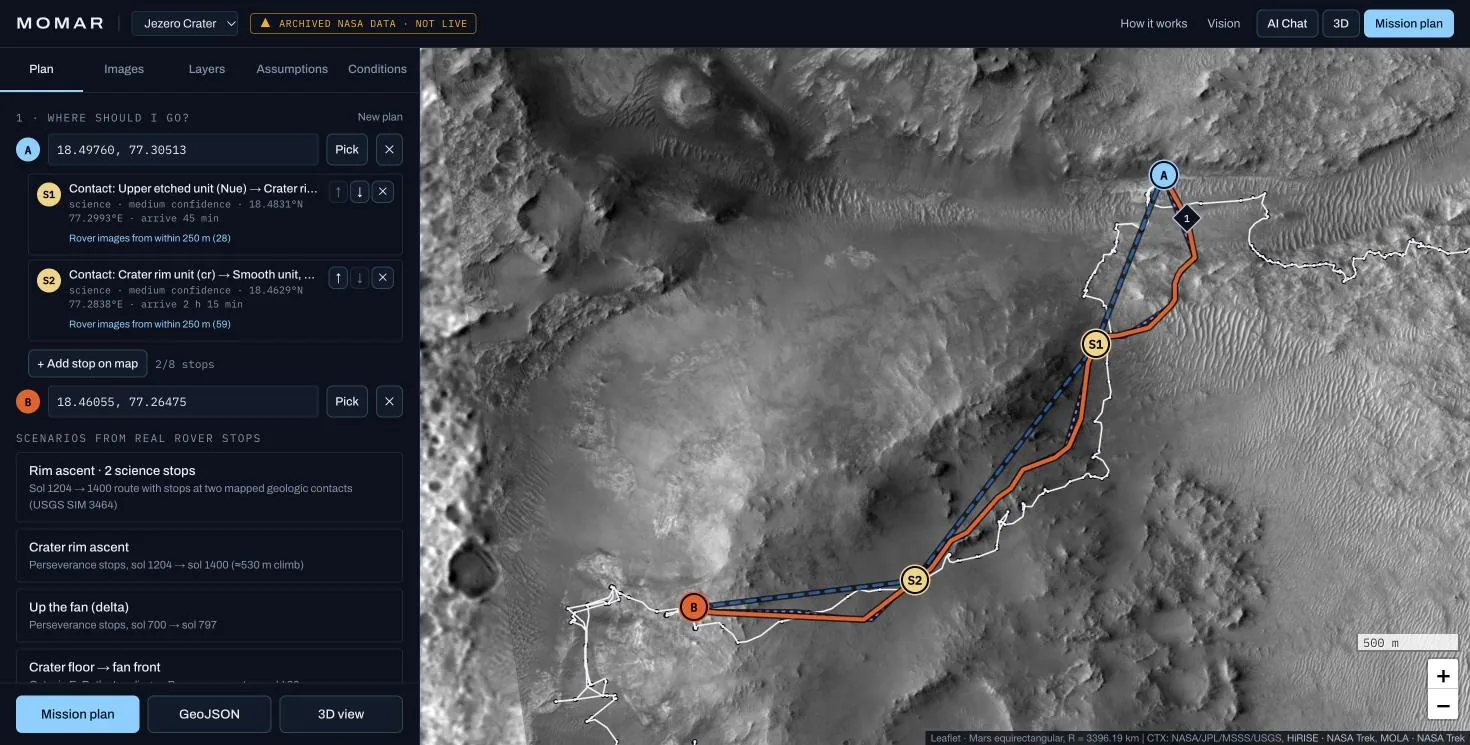This screenshot has width=1470, height=745.
Task: Click MOLA attribution link
Action: click(x=1394, y=739)
